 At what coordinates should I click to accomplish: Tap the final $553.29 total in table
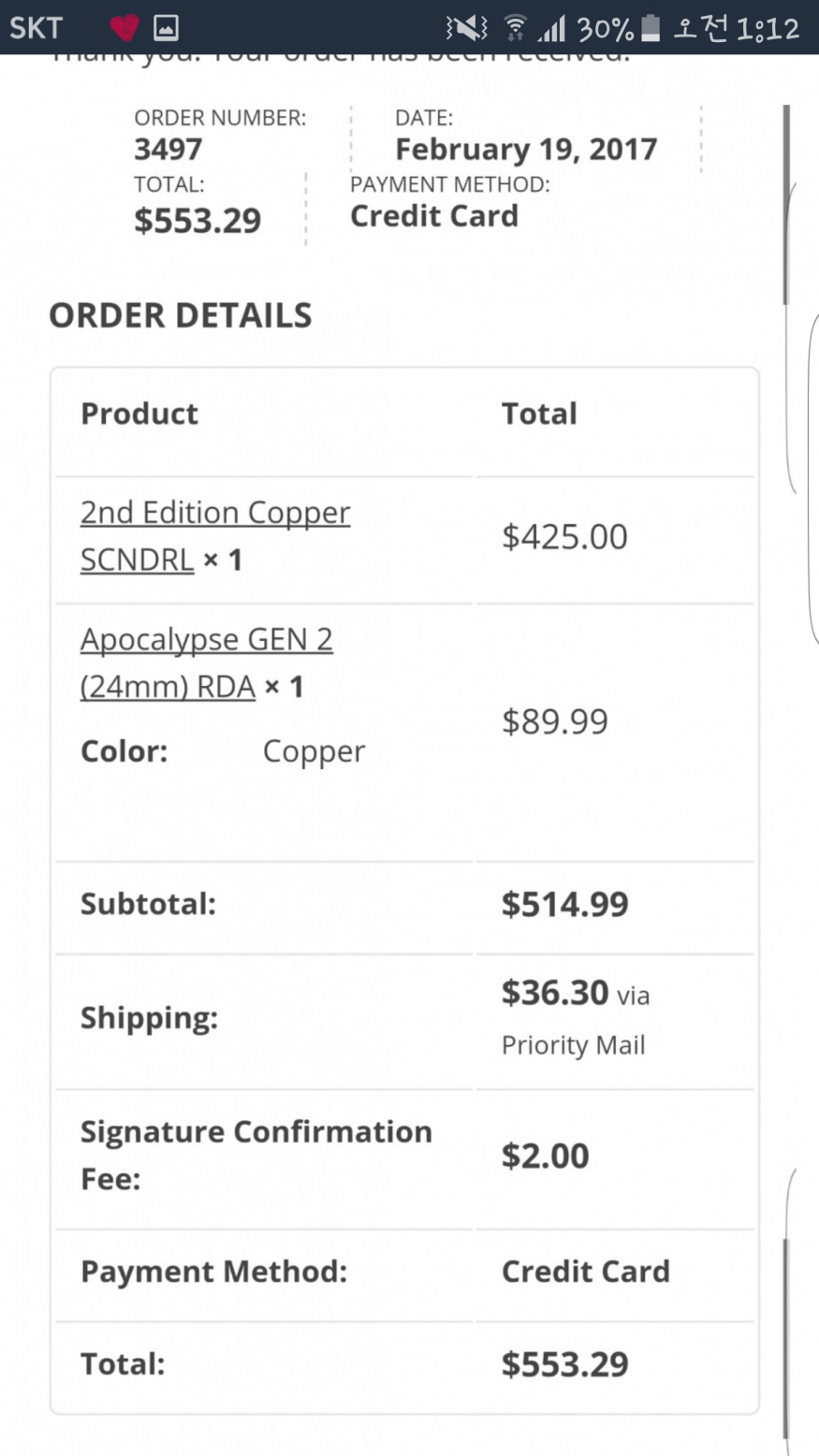pos(564,1364)
